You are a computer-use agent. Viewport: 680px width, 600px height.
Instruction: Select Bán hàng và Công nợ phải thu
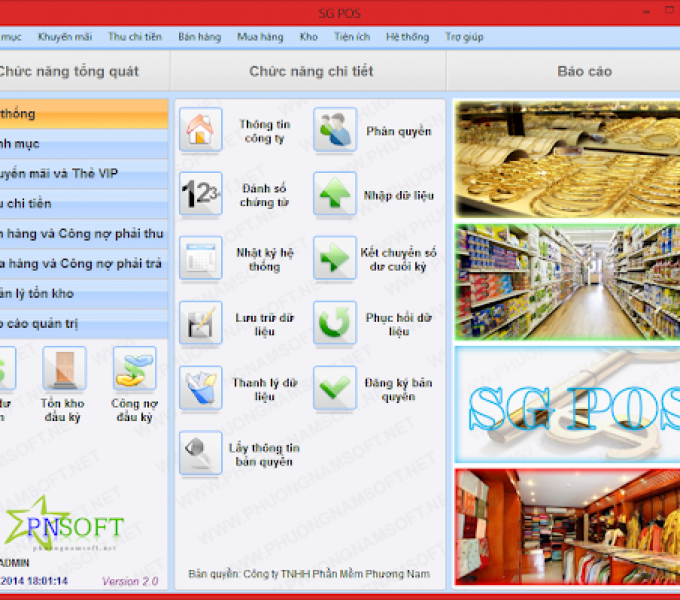point(84,234)
